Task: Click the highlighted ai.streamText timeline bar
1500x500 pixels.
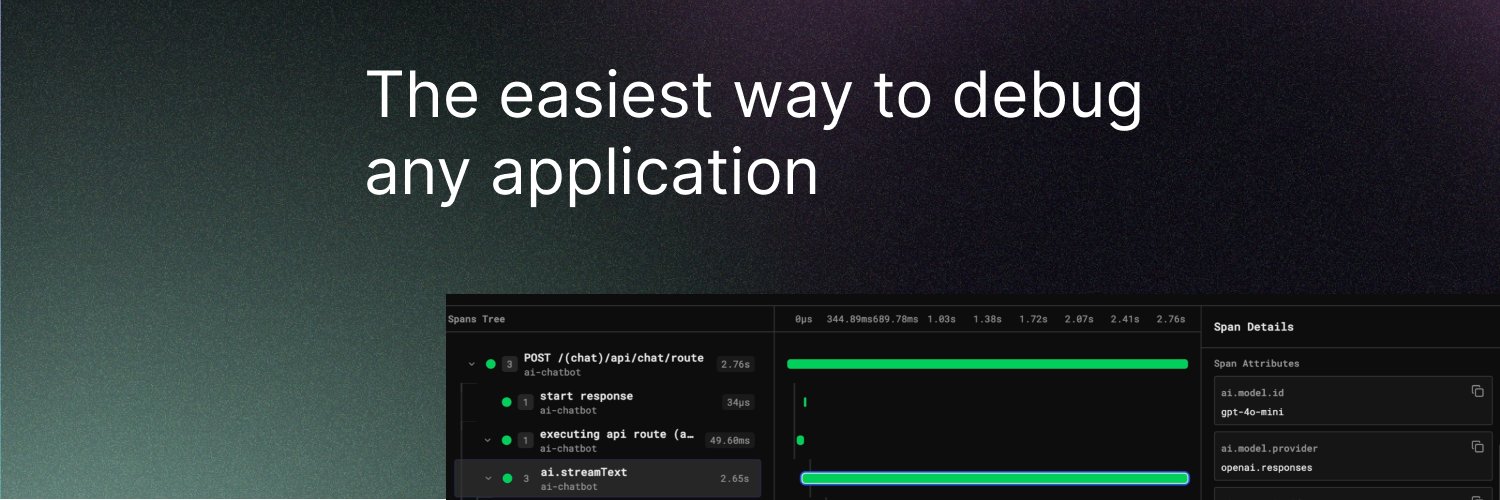Action: [x=994, y=479]
